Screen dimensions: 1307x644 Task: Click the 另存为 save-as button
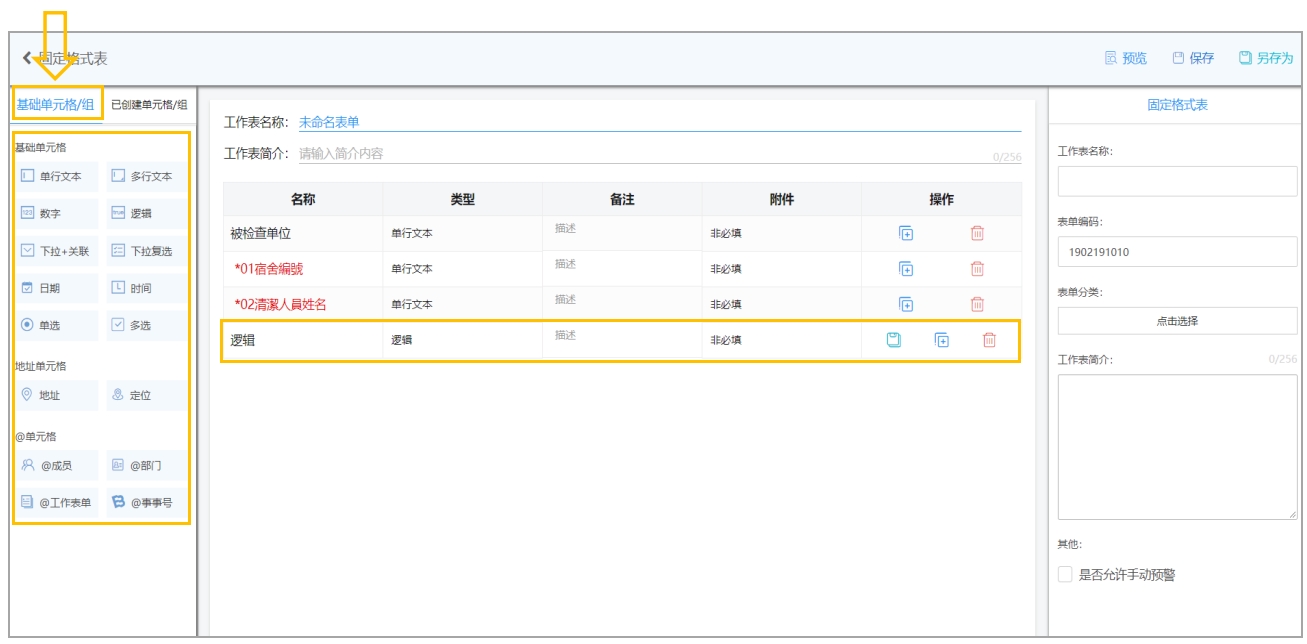pos(1265,58)
